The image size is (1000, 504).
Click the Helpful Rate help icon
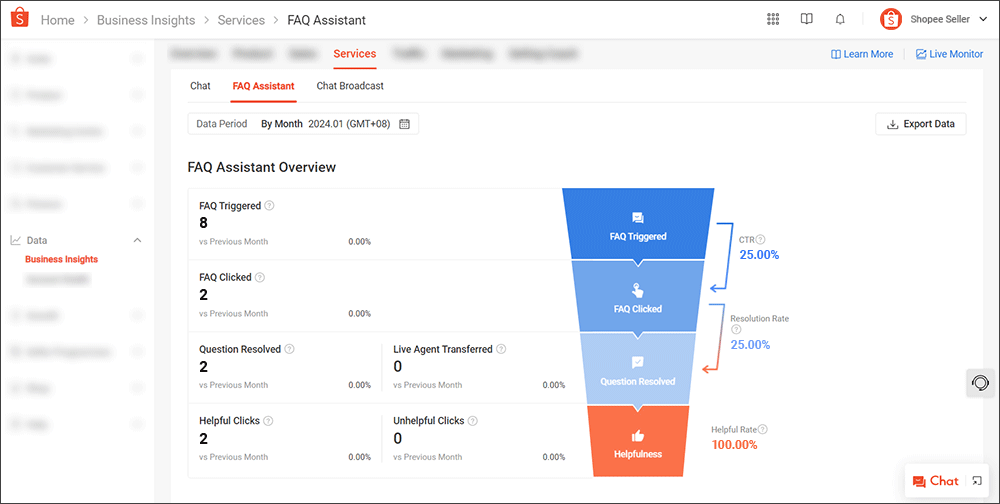click(x=763, y=430)
